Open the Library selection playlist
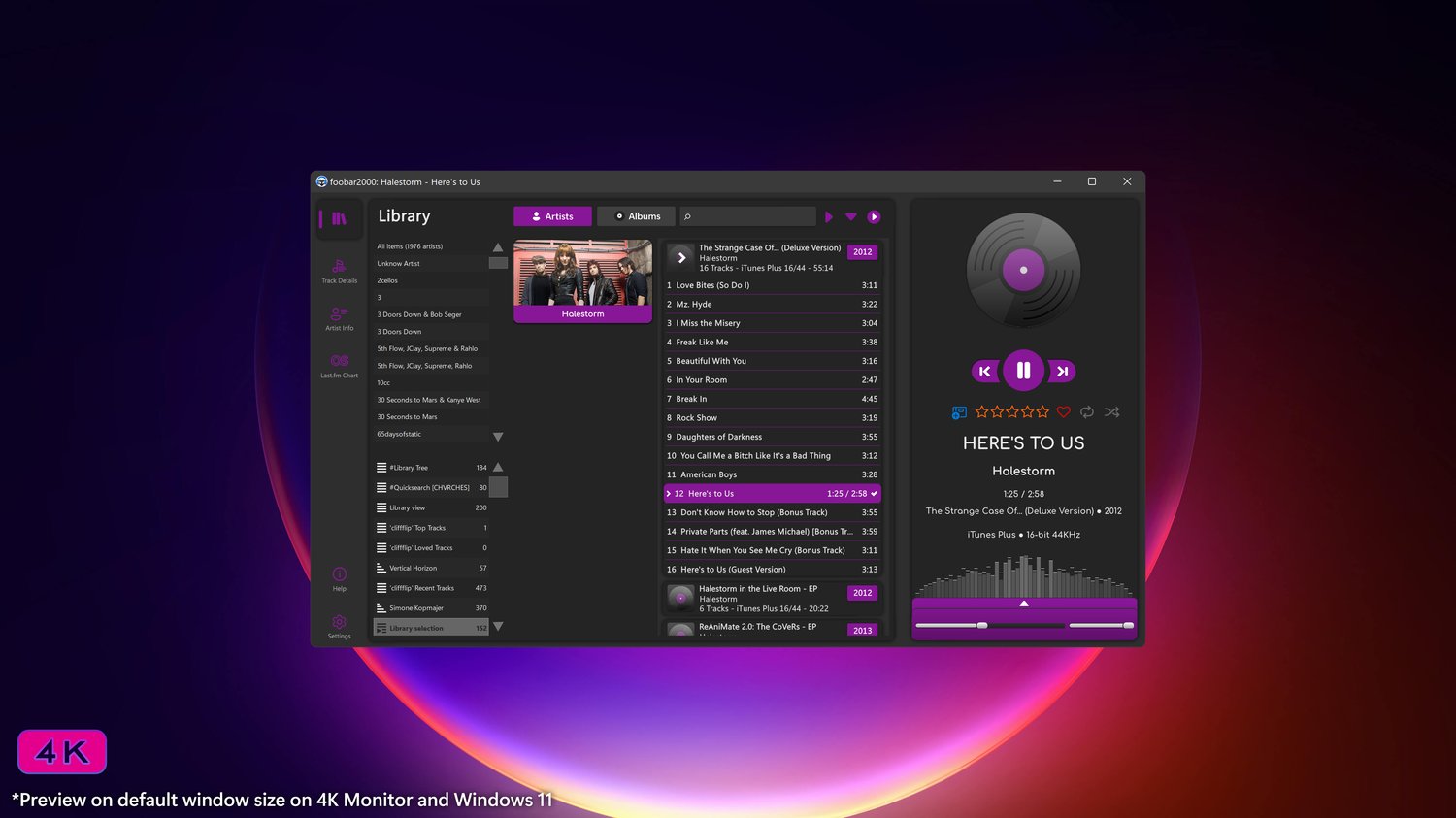The width and height of the screenshot is (1456, 818). [431, 628]
